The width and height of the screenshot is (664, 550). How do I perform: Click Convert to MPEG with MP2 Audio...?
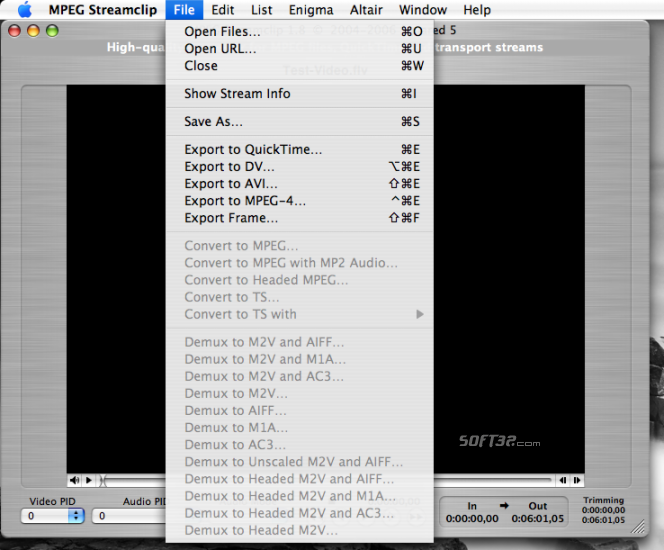pyautogui.click(x=299, y=263)
